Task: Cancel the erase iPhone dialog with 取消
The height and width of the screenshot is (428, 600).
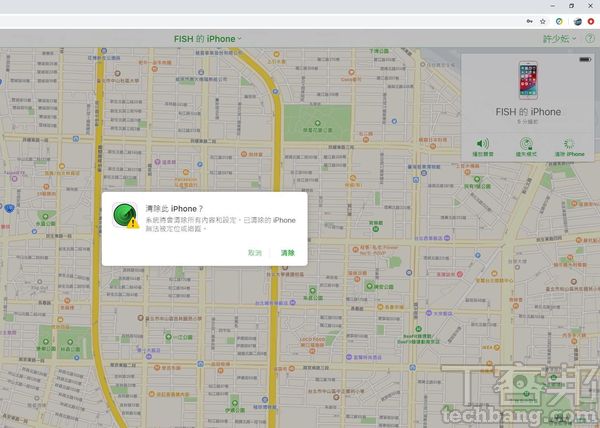Action: tap(255, 253)
